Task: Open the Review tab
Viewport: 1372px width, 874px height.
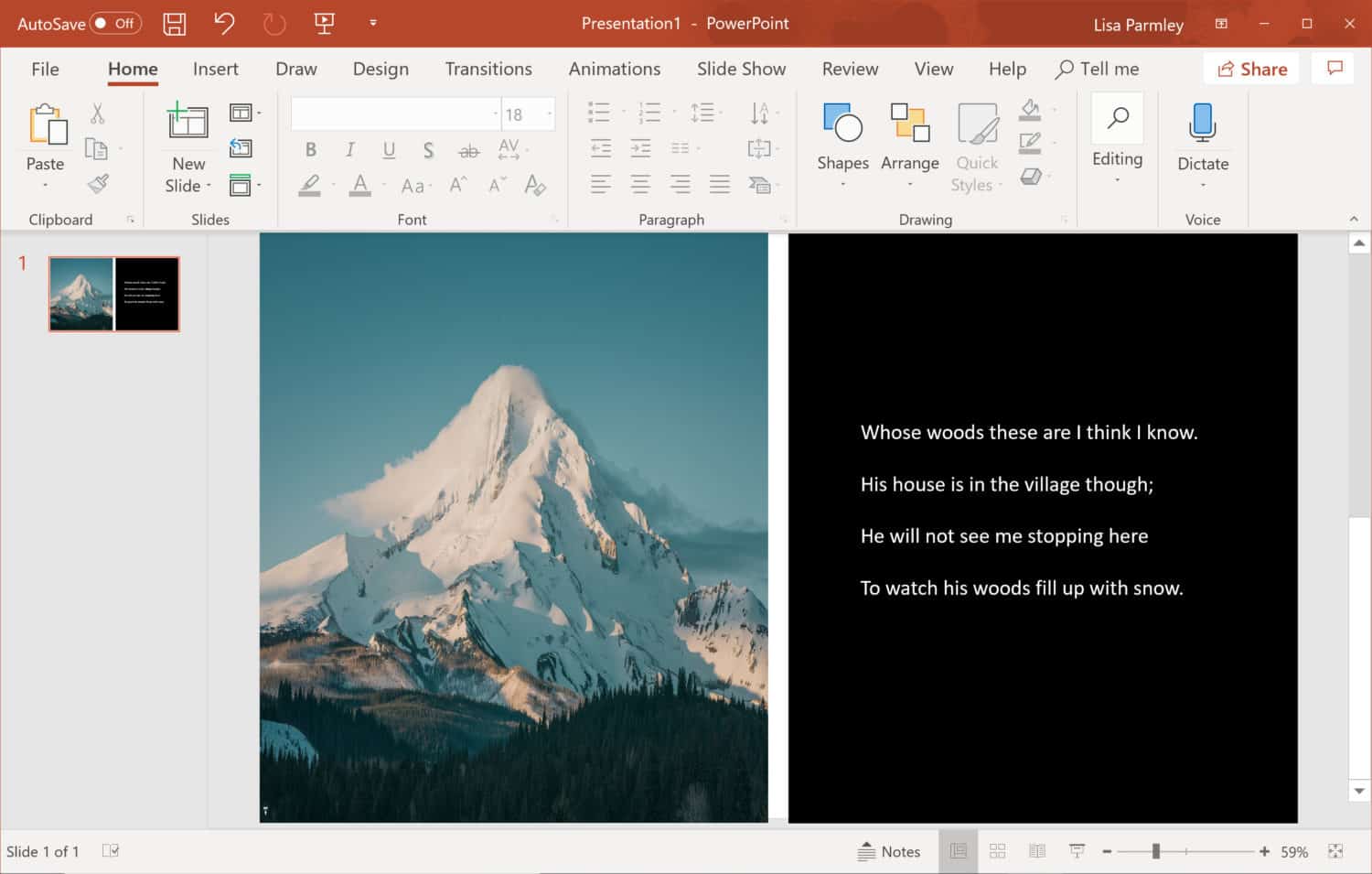Action: pyautogui.click(x=850, y=69)
